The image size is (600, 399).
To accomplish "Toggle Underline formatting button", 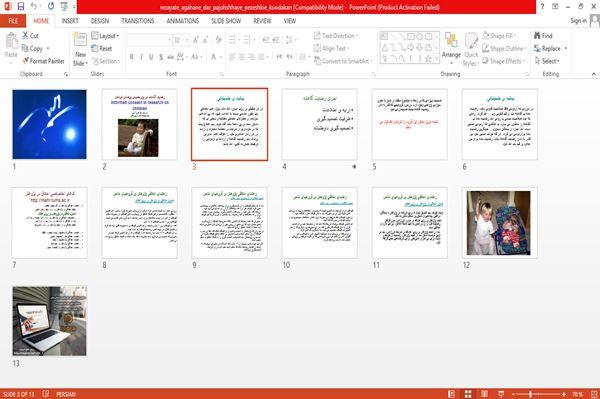I will click(x=151, y=57).
